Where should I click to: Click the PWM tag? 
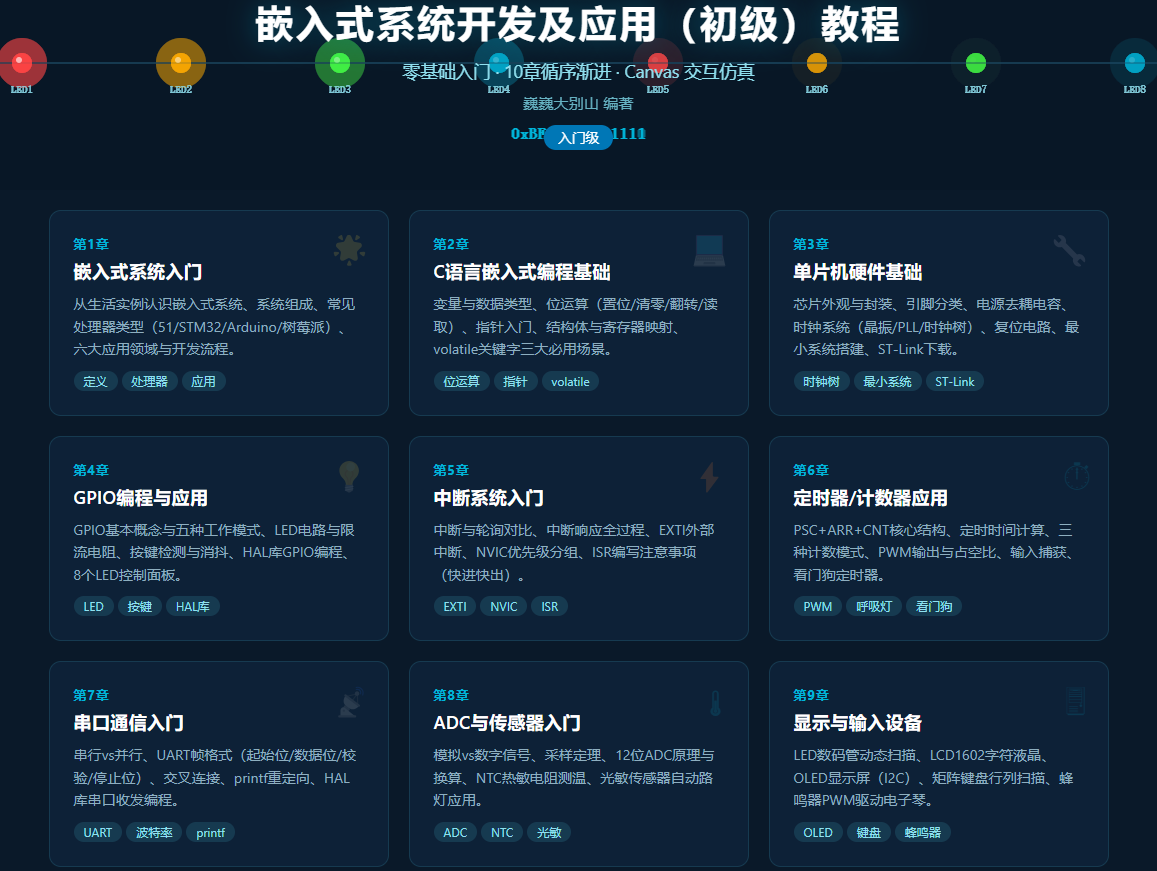click(x=818, y=607)
